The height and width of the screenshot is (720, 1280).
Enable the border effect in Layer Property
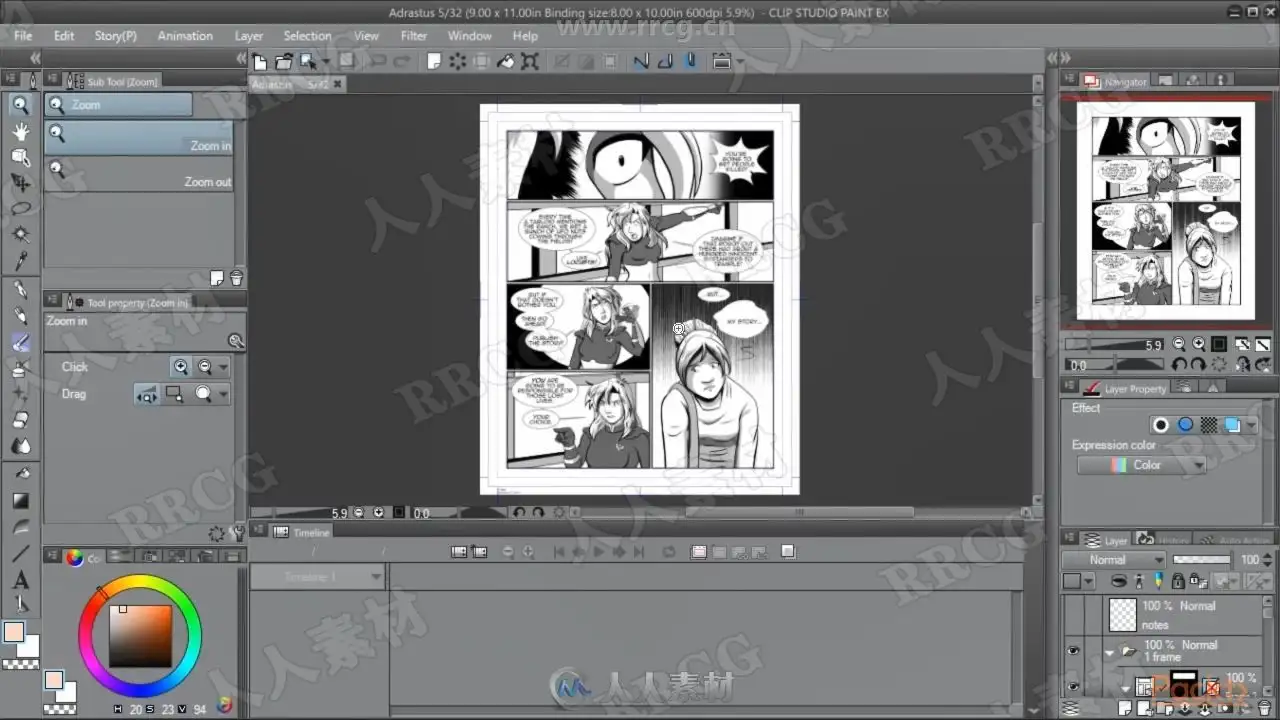(1161, 425)
